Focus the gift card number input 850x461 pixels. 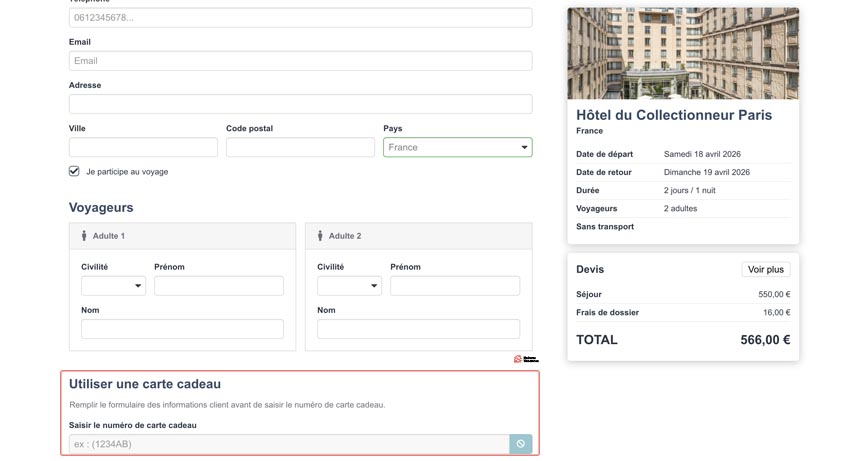[x=288, y=444]
